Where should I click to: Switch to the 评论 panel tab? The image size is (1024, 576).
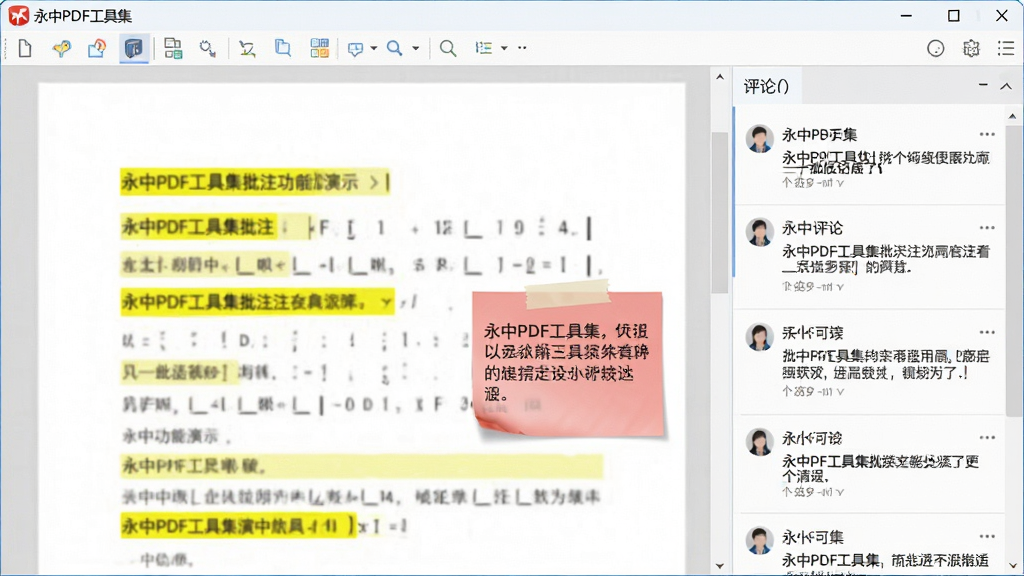point(765,86)
